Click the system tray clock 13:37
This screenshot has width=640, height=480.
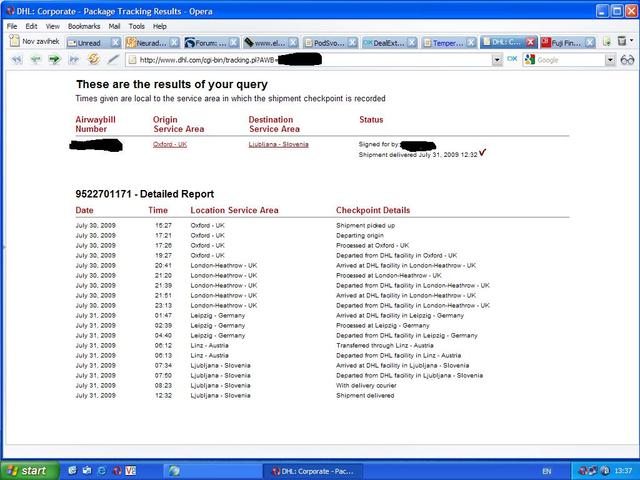[x=623, y=471]
